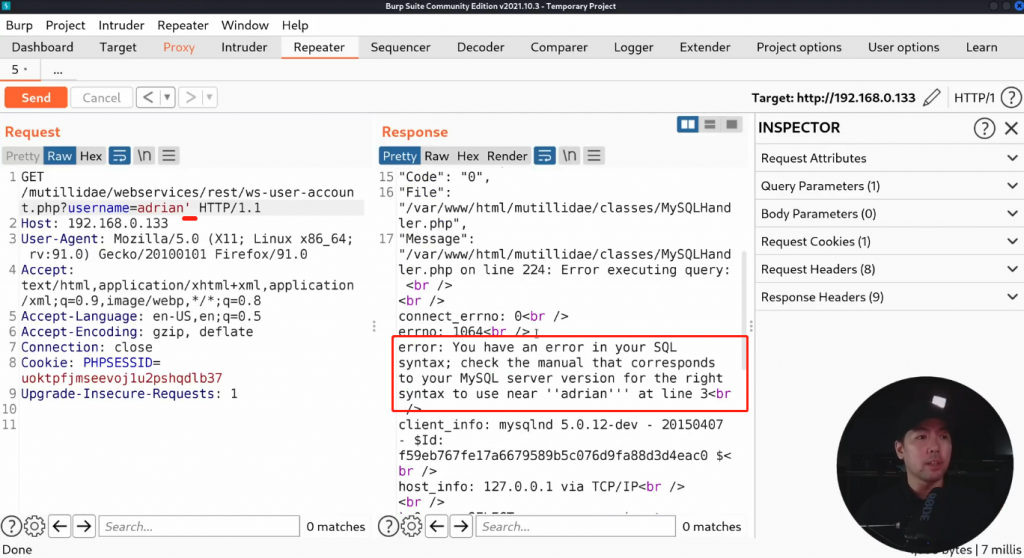This screenshot has width=1024, height=558.
Task: Open the Intruder menu
Action: click(x=121, y=25)
